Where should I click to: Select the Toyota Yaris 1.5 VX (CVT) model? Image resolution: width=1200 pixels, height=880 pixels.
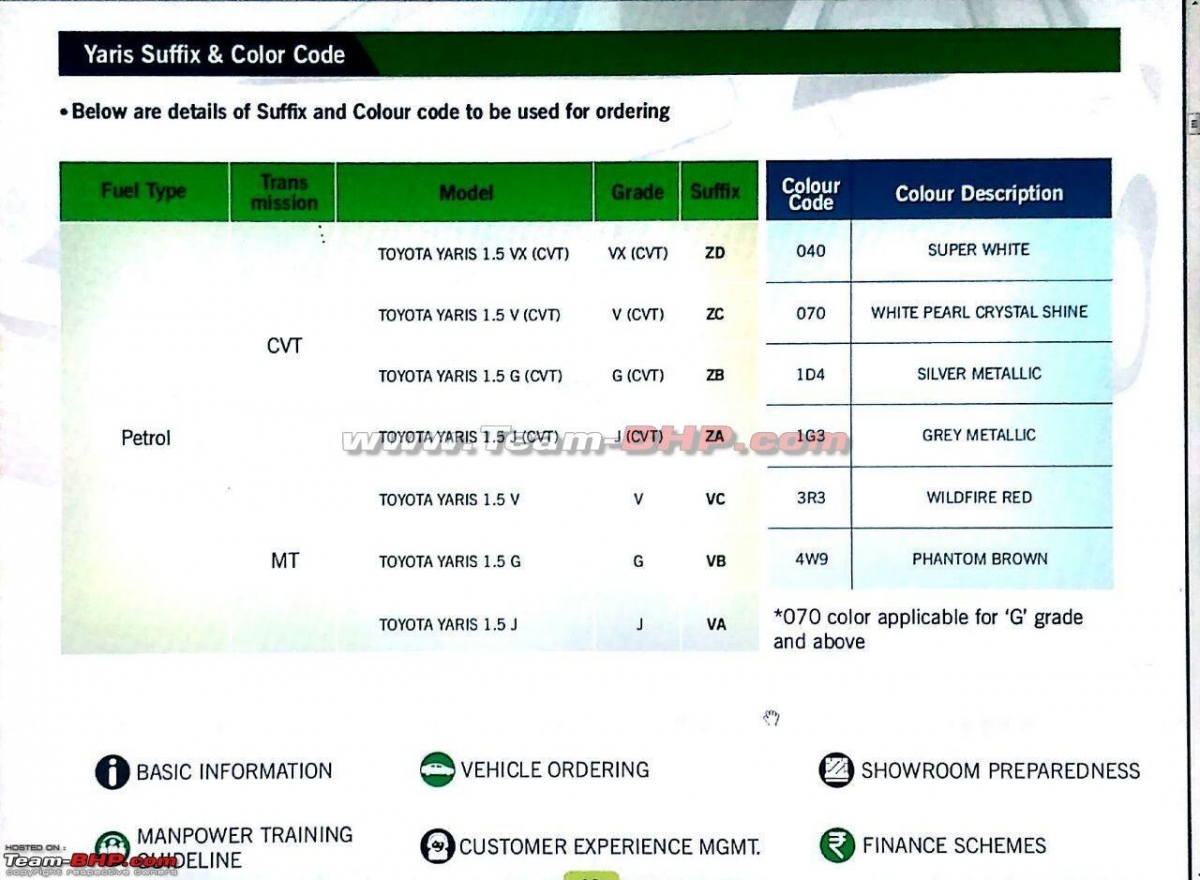point(473,254)
